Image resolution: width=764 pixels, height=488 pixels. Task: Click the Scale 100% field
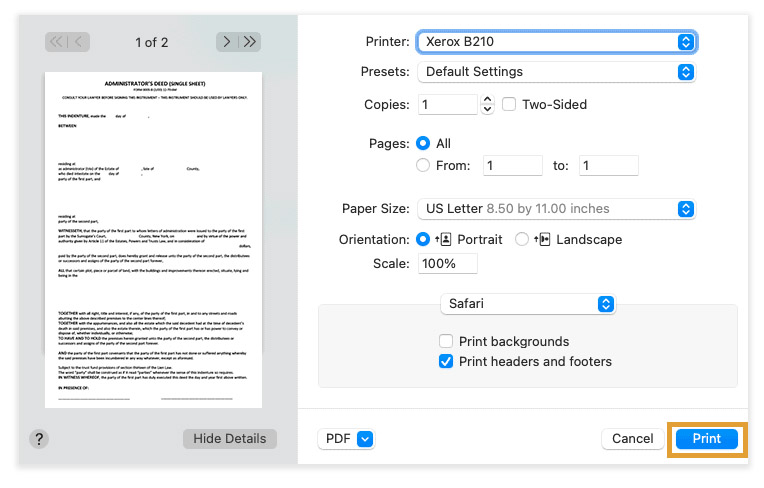click(x=447, y=263)
